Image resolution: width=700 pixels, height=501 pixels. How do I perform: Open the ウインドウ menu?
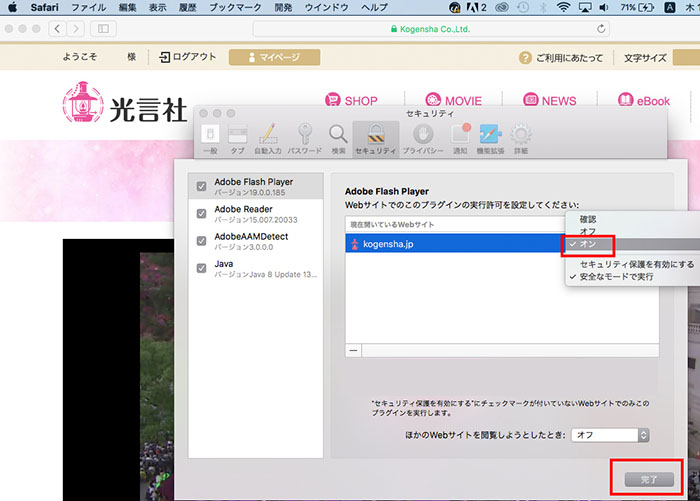point(327,7)
